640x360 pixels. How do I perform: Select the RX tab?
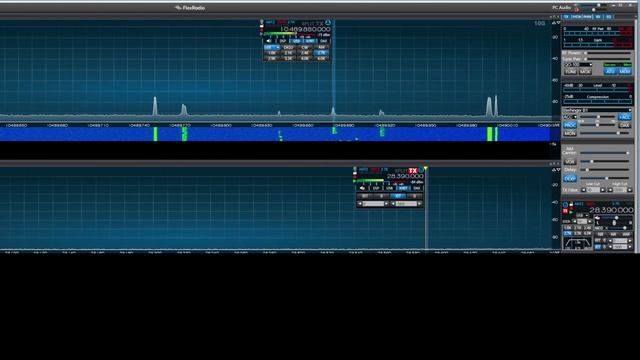(598, 17)
